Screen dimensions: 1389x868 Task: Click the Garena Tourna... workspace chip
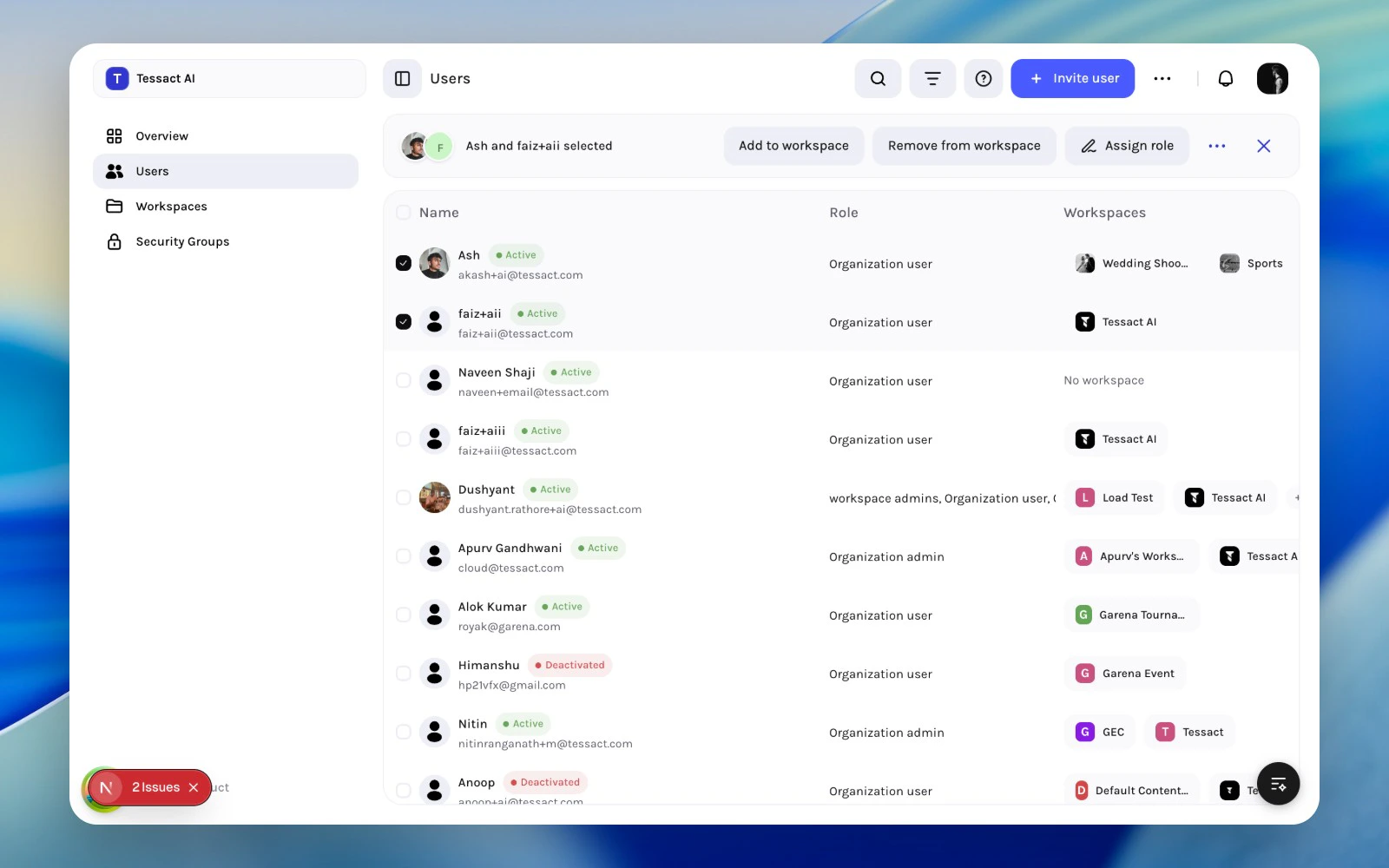(x=1132, y=615)
